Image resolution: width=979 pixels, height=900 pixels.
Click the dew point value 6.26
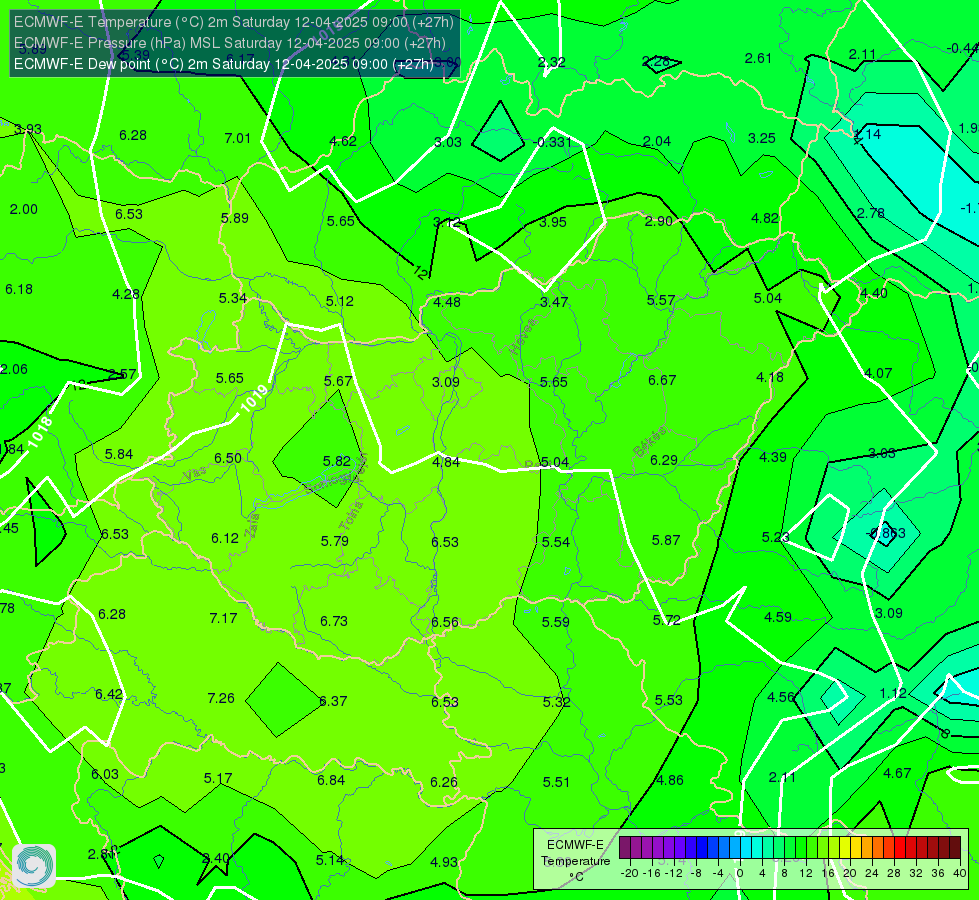(x=444, y=782)
